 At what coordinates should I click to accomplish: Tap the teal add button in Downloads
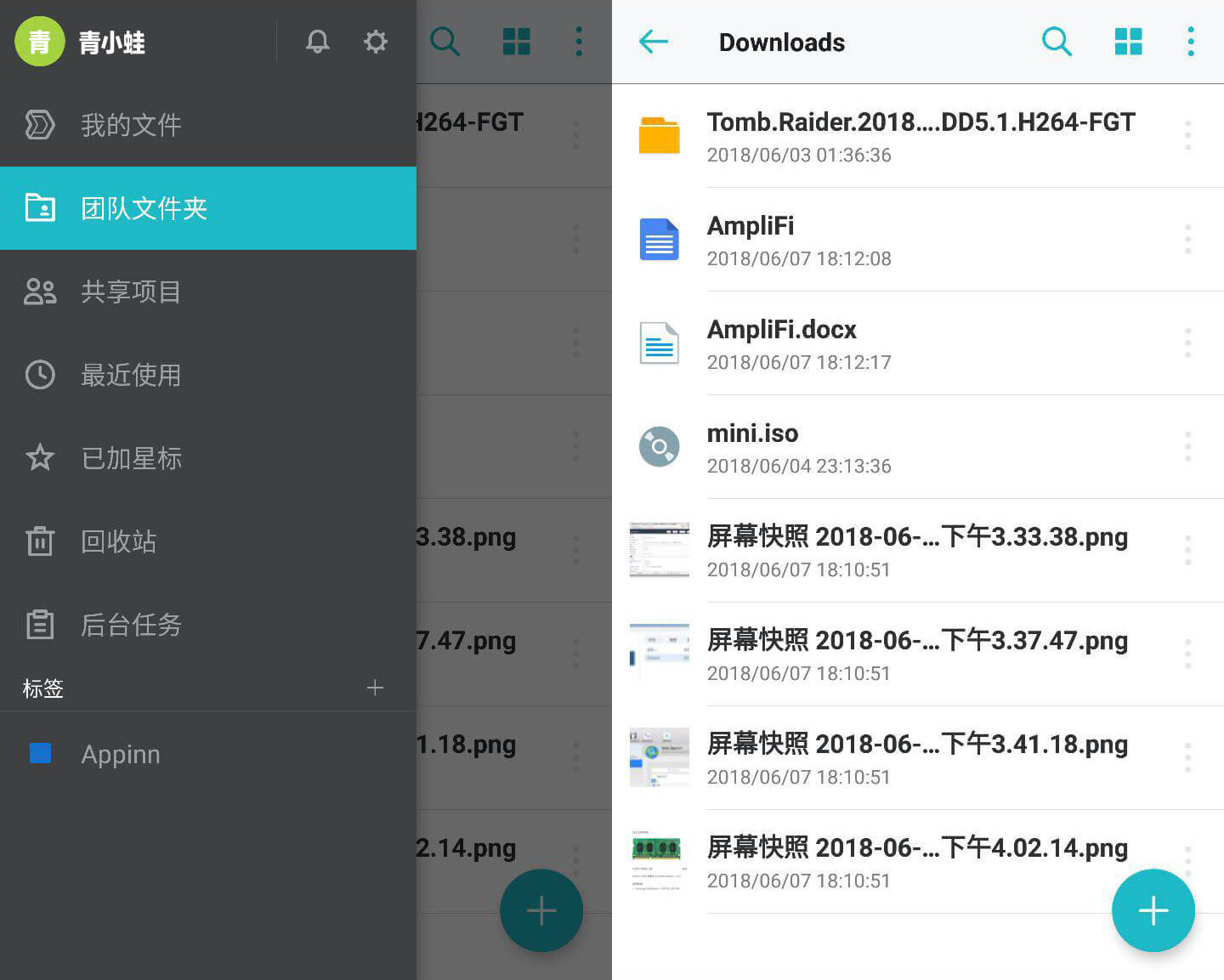1153,910
